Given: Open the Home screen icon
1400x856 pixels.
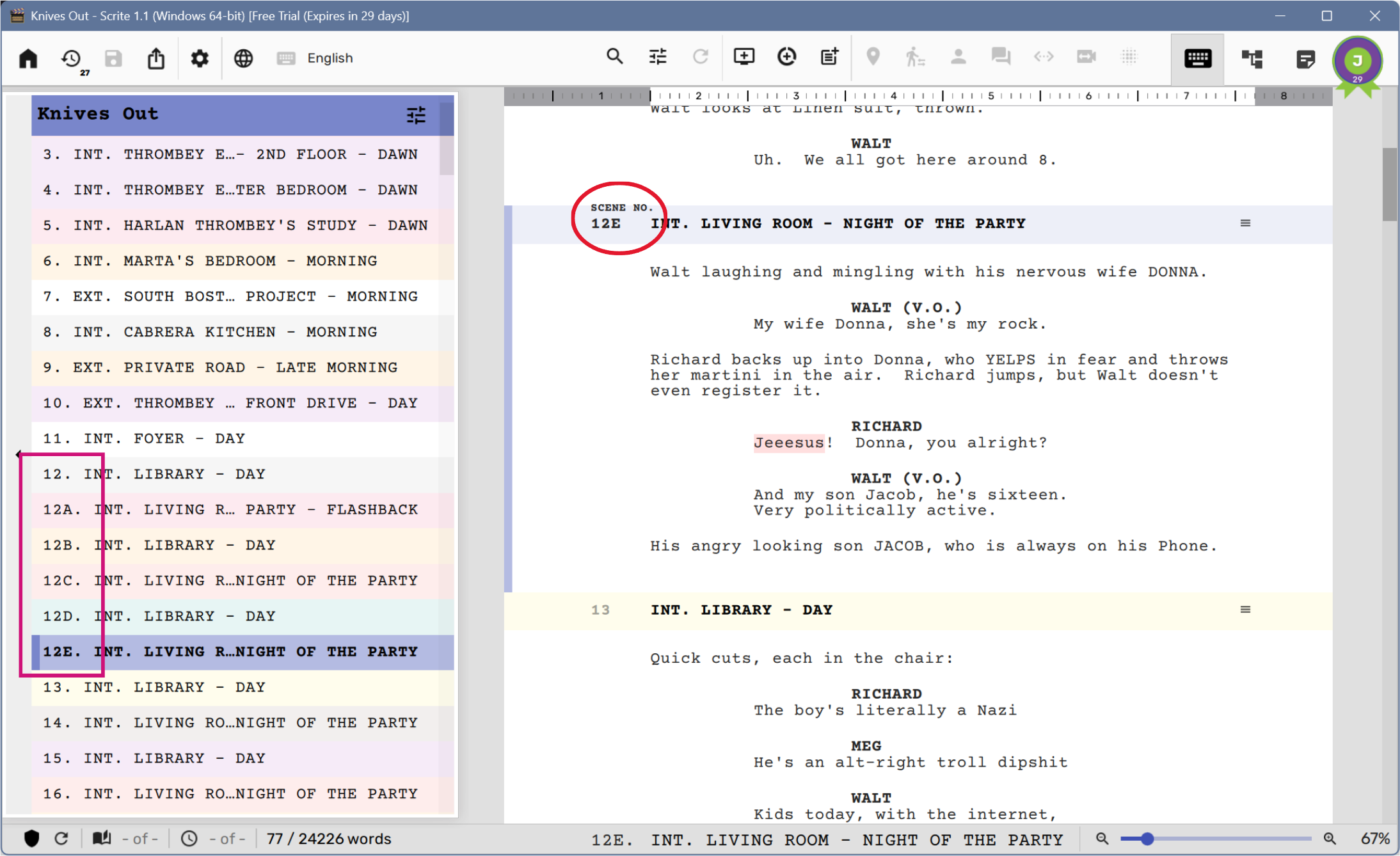Looking at the screenshot, I should coord(28,58).
